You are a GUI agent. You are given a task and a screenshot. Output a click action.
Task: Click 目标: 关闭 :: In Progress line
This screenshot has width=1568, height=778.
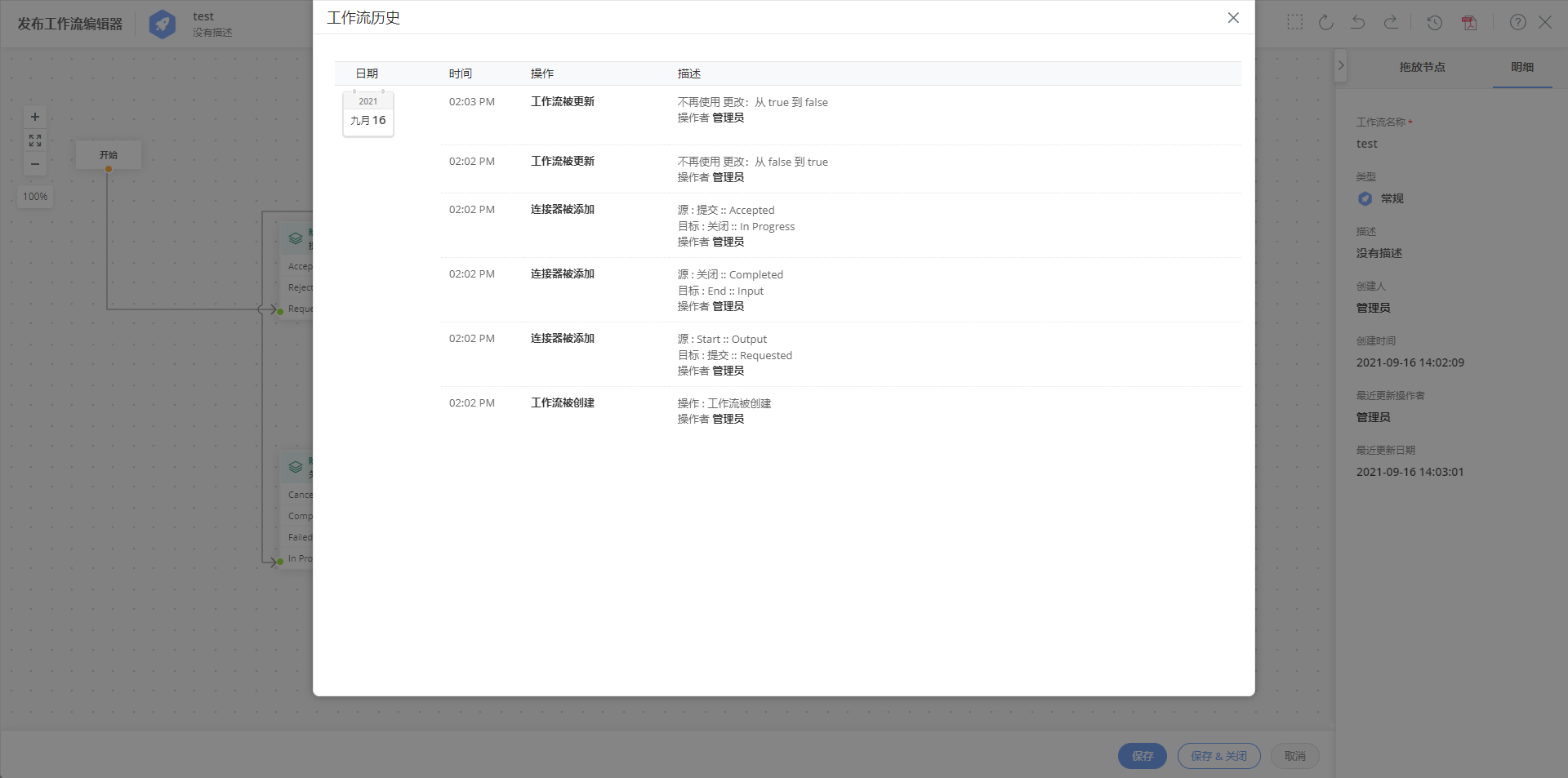[x=736, y=226]
